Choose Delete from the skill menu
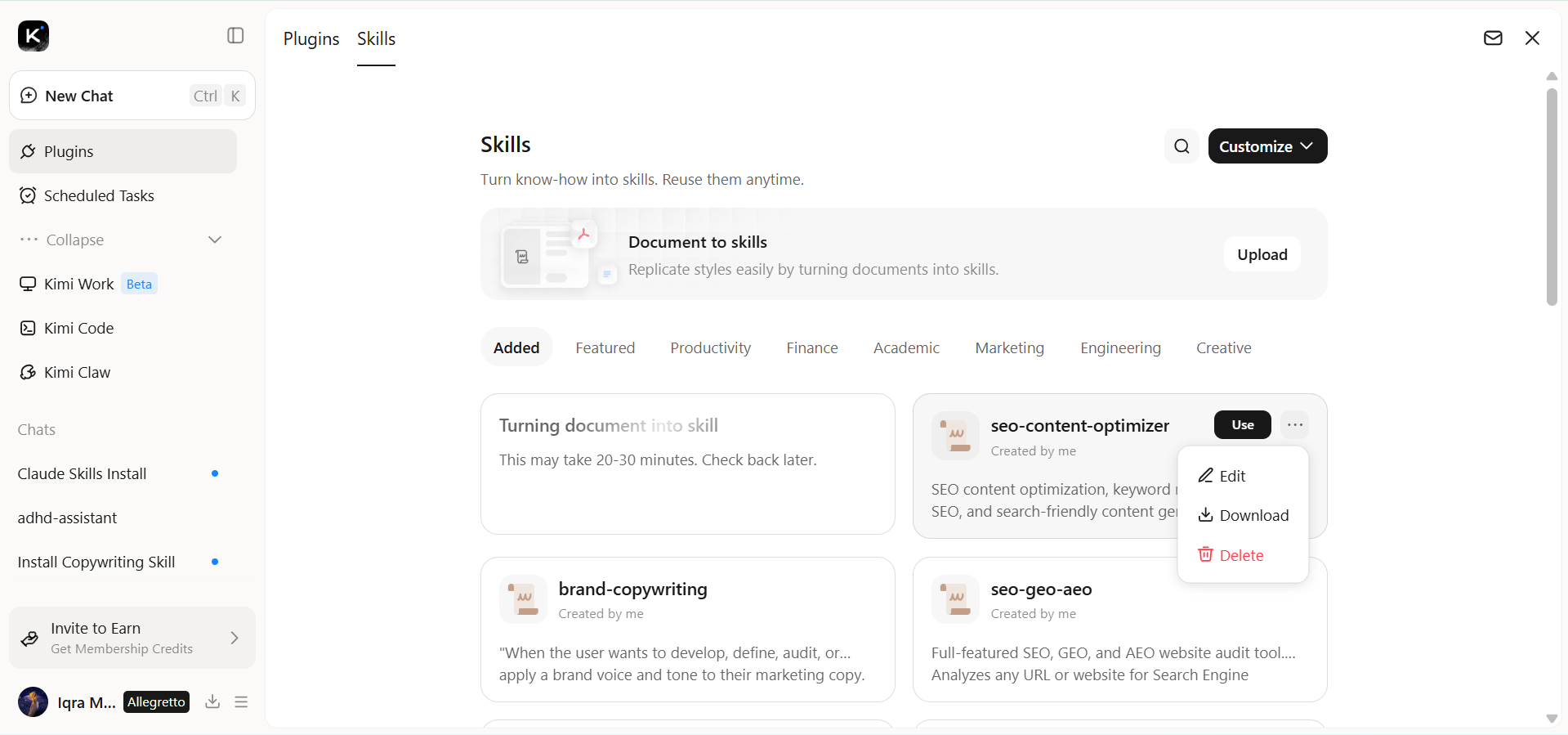Image resolution: width=1568 pixels, height=735 pixels. coord(1243,555)
